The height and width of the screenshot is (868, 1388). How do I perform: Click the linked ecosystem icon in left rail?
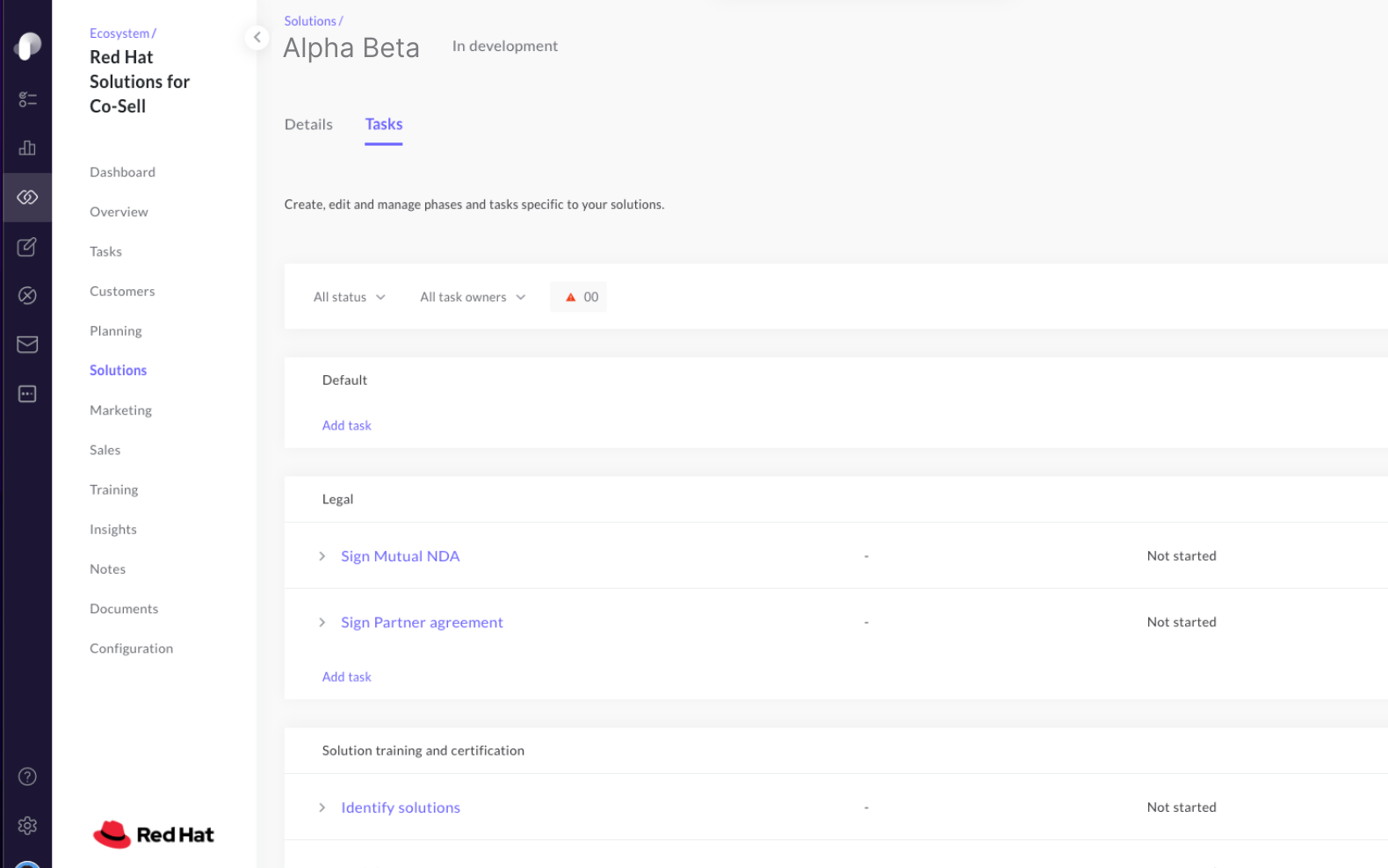click(27, 197)
